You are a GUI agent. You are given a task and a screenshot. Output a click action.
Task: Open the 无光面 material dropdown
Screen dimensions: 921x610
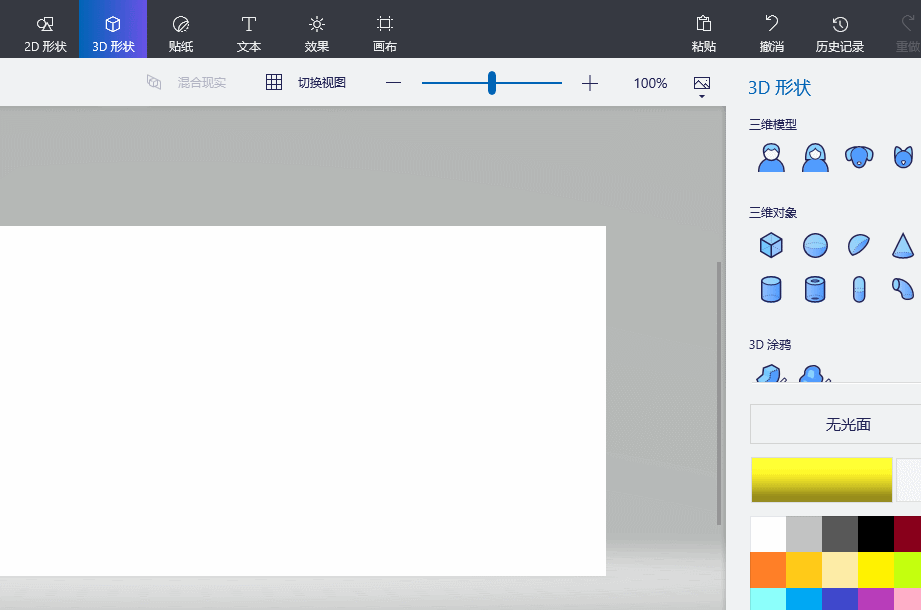(835, 424)
